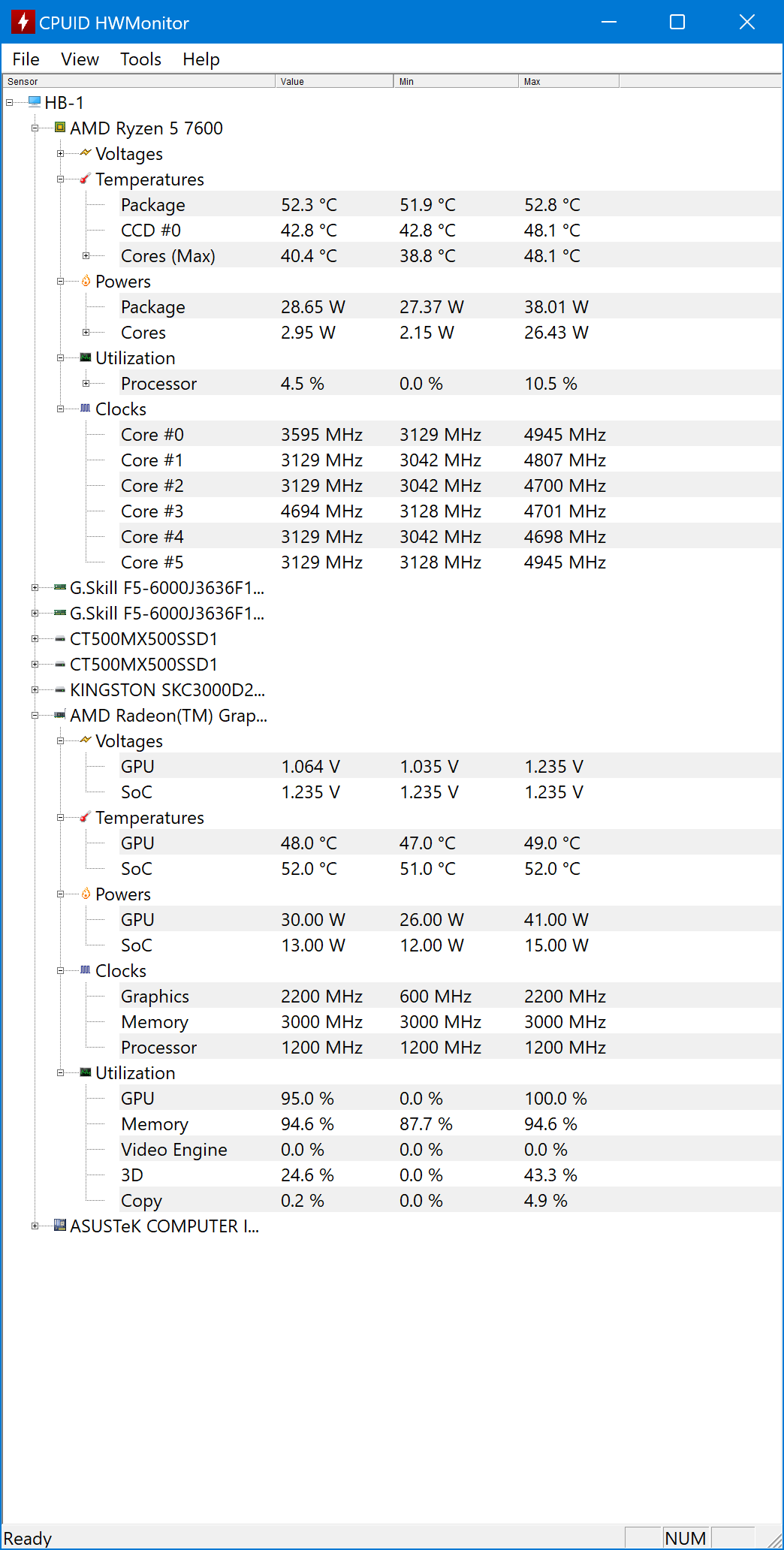
Task: Expand the ASUSTeK COMPUTER node
Action: (x=35, y=1226)
